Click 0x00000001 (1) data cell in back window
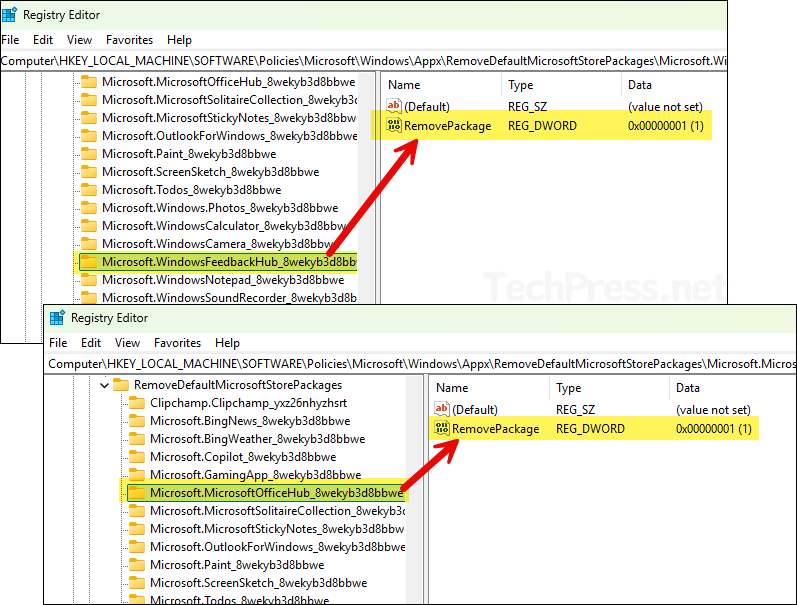The image size is (797, 605). point(665,126)
